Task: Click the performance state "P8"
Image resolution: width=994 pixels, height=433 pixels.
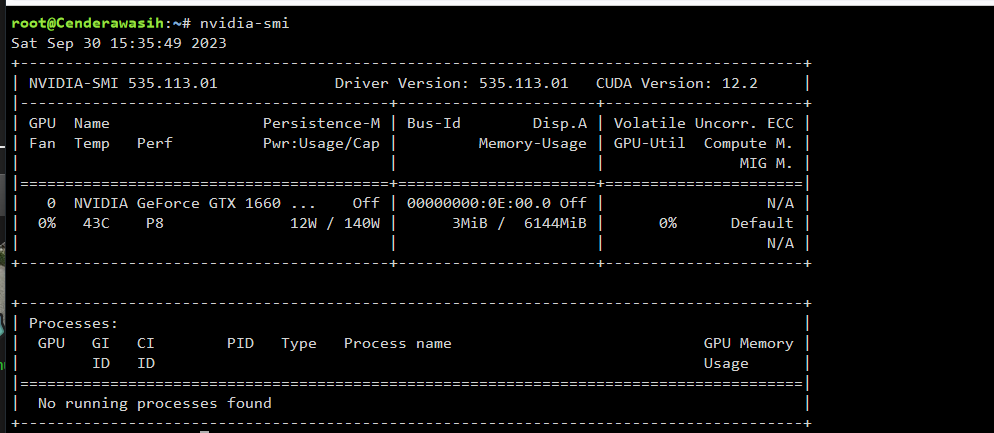Action: pos(155,223)
